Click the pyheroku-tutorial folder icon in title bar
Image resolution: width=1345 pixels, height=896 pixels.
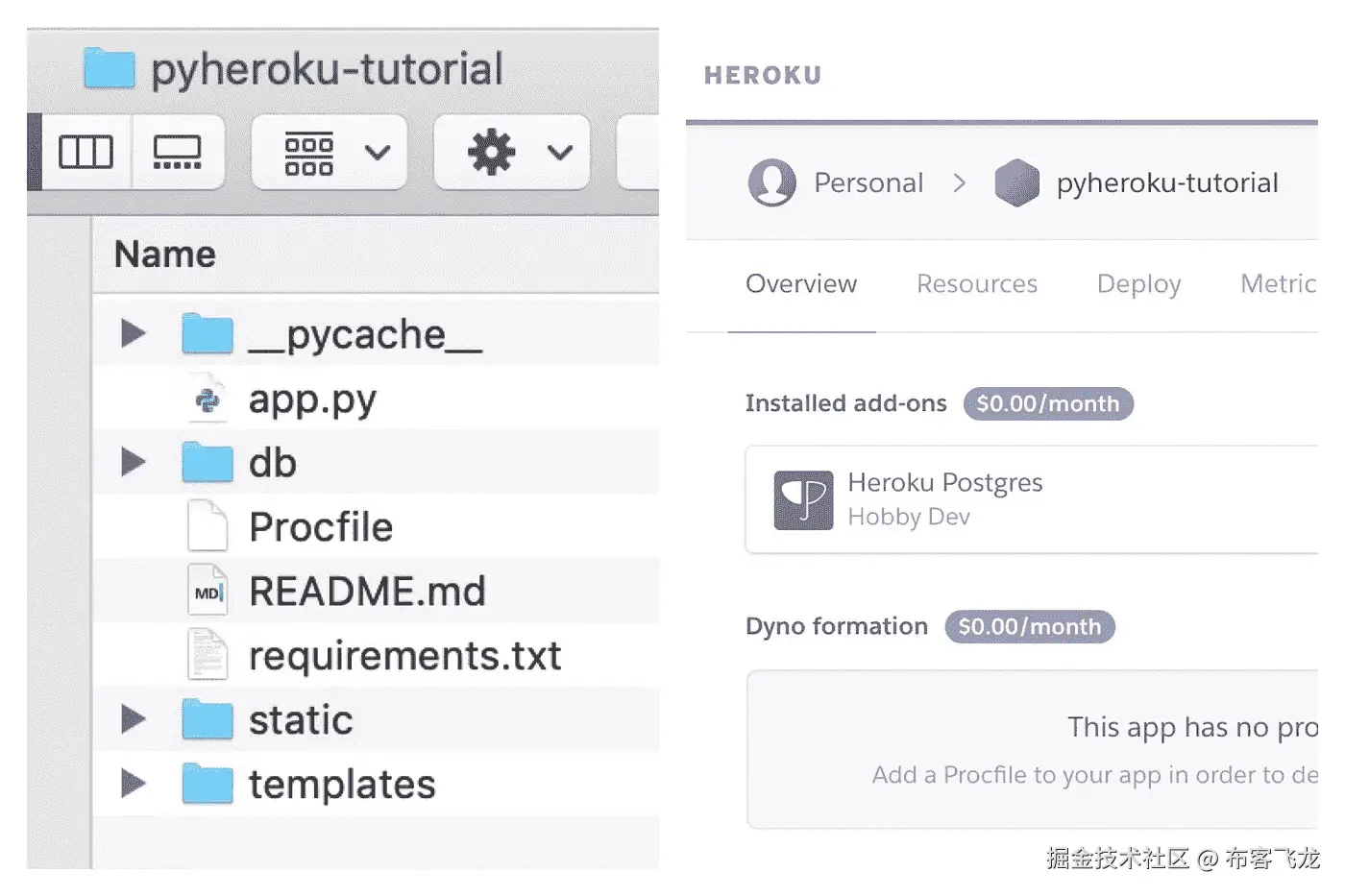click(x=109, y=69)
